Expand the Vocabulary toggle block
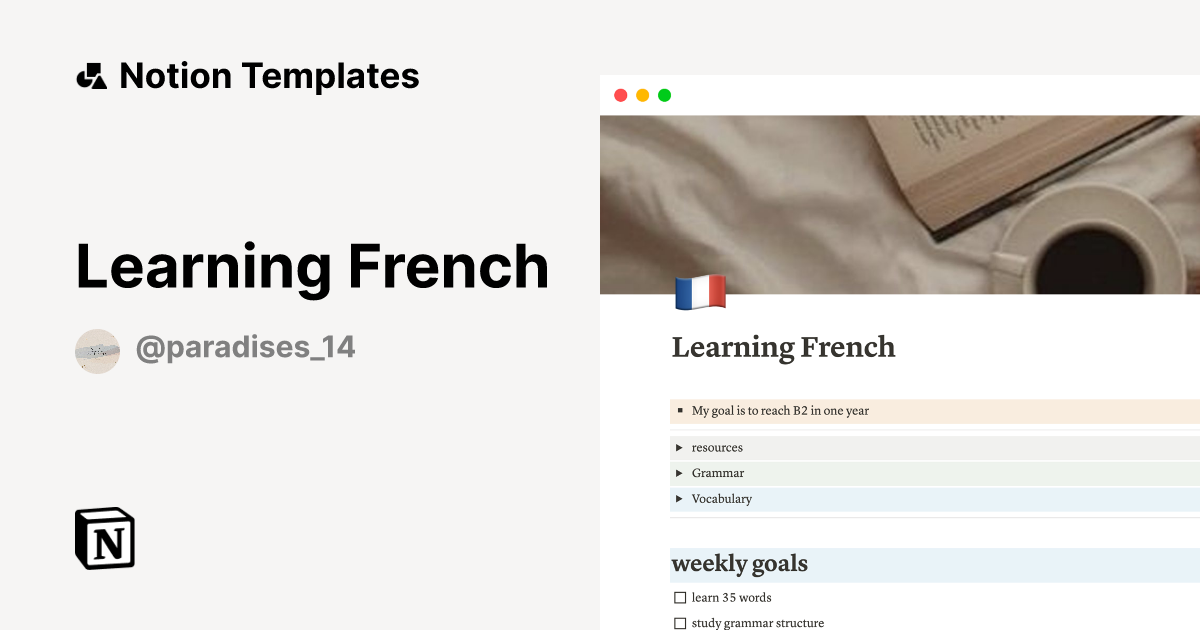Screen dimensions: 1200x630 pos(679,498)
